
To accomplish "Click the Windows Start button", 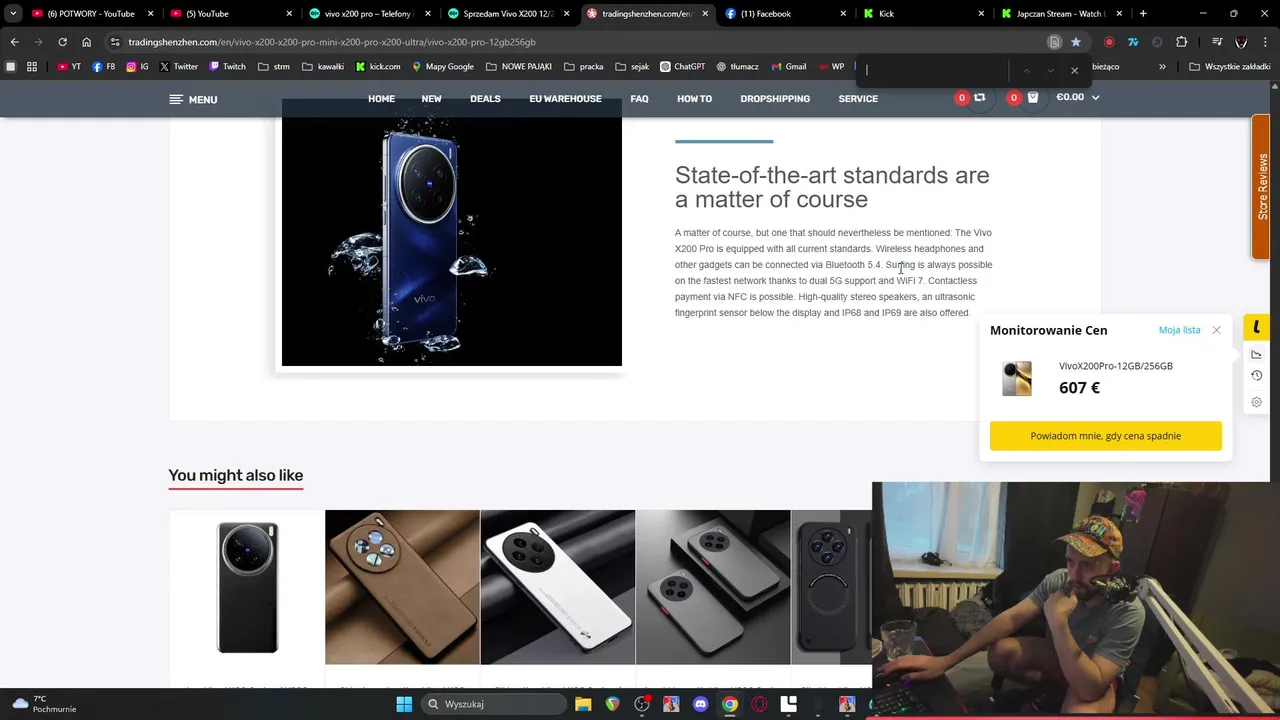I will [x=404, y=704].
